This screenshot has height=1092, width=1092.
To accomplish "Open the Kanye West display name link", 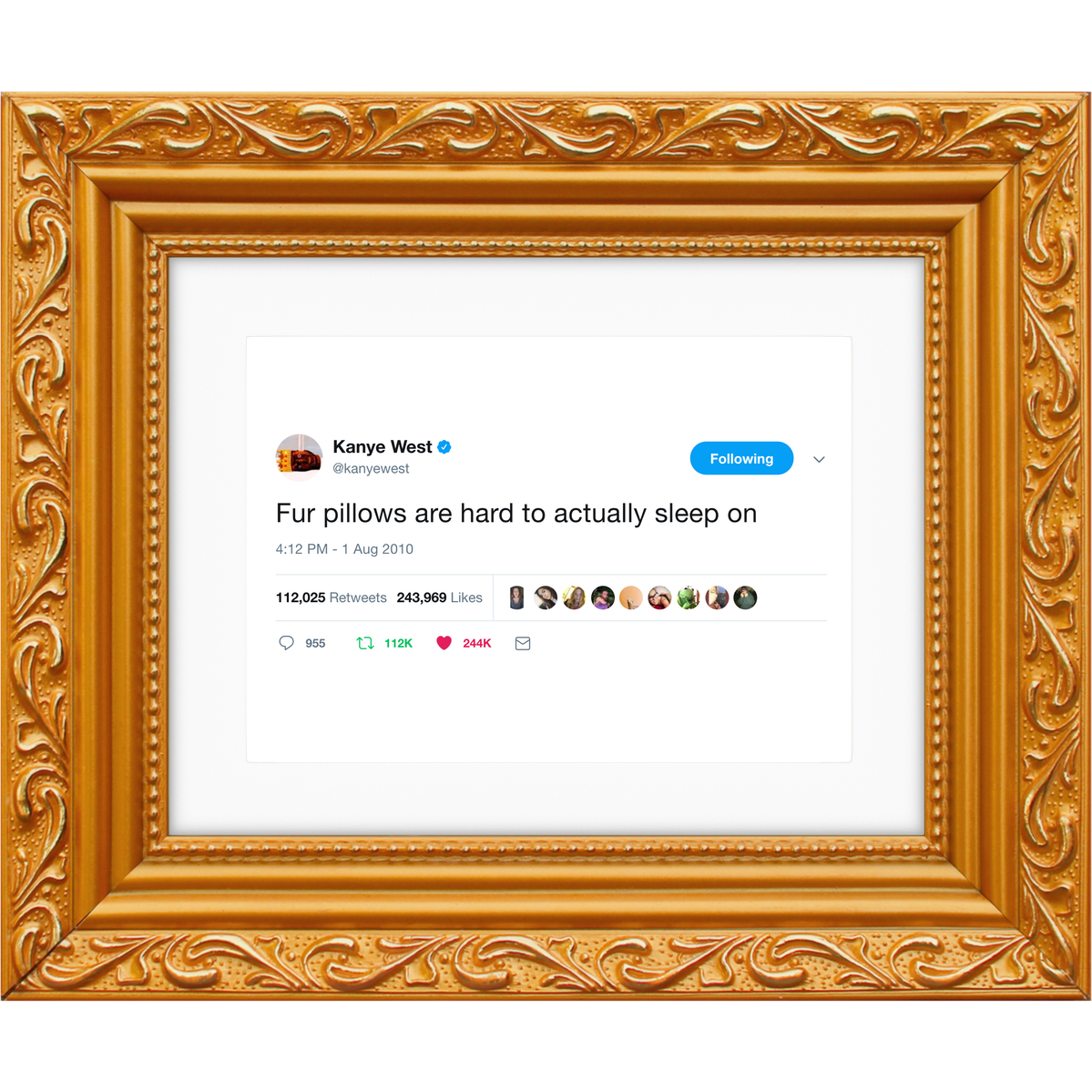I will point(383,447).
